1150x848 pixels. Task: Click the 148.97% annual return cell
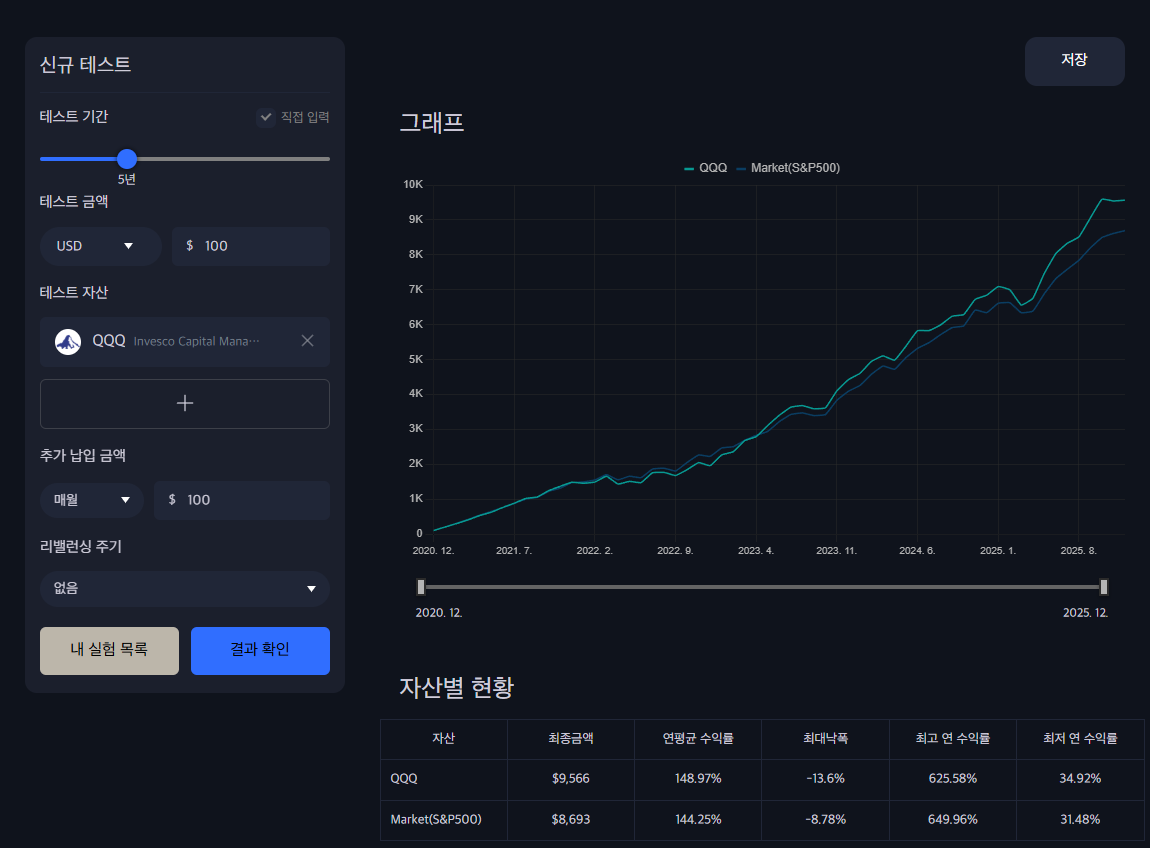[697, 779]
